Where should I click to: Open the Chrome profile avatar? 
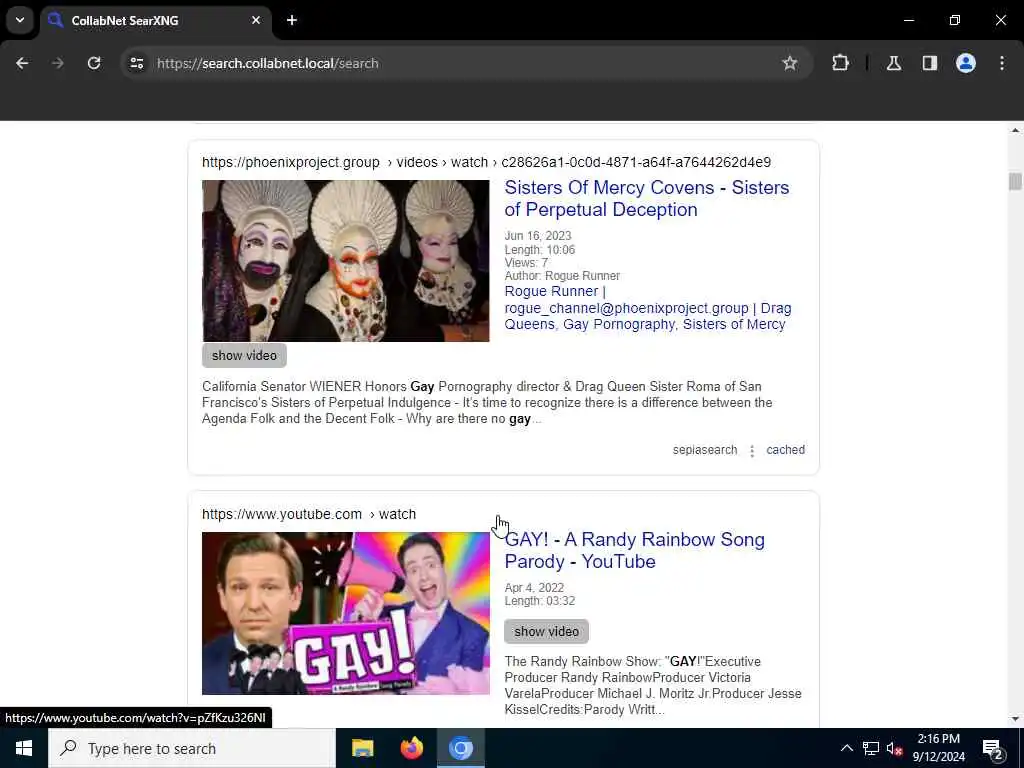tap(966, 63)
